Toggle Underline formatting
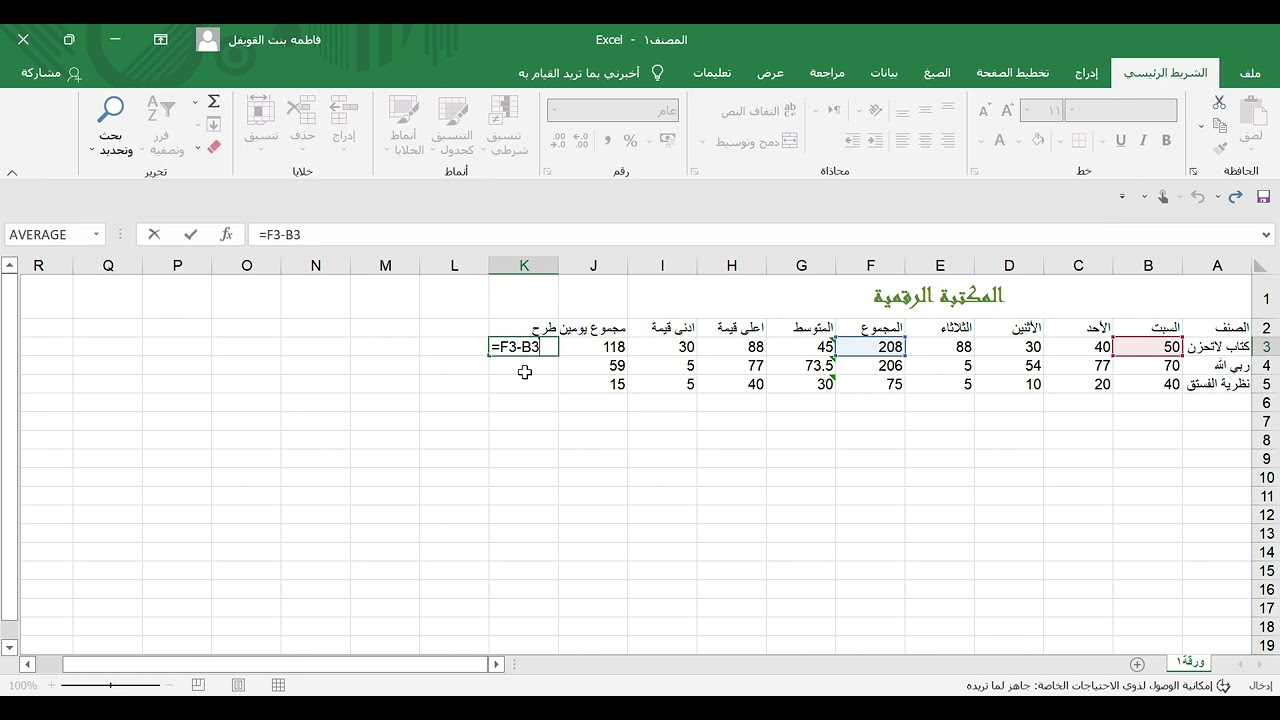This screenshot has width=1280, height=720. point(1120,141)
